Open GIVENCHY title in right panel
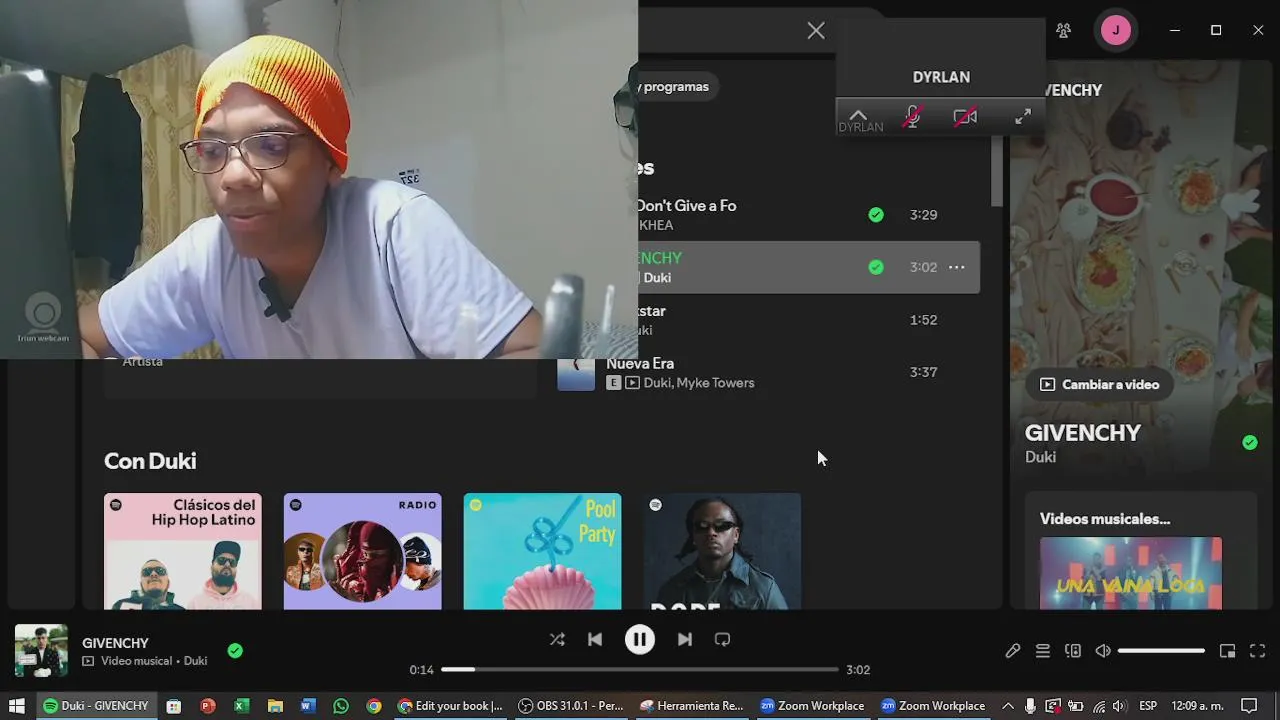Viewport: 1280px width, 720px height. pyautogui.click(x=1083, y=433)
